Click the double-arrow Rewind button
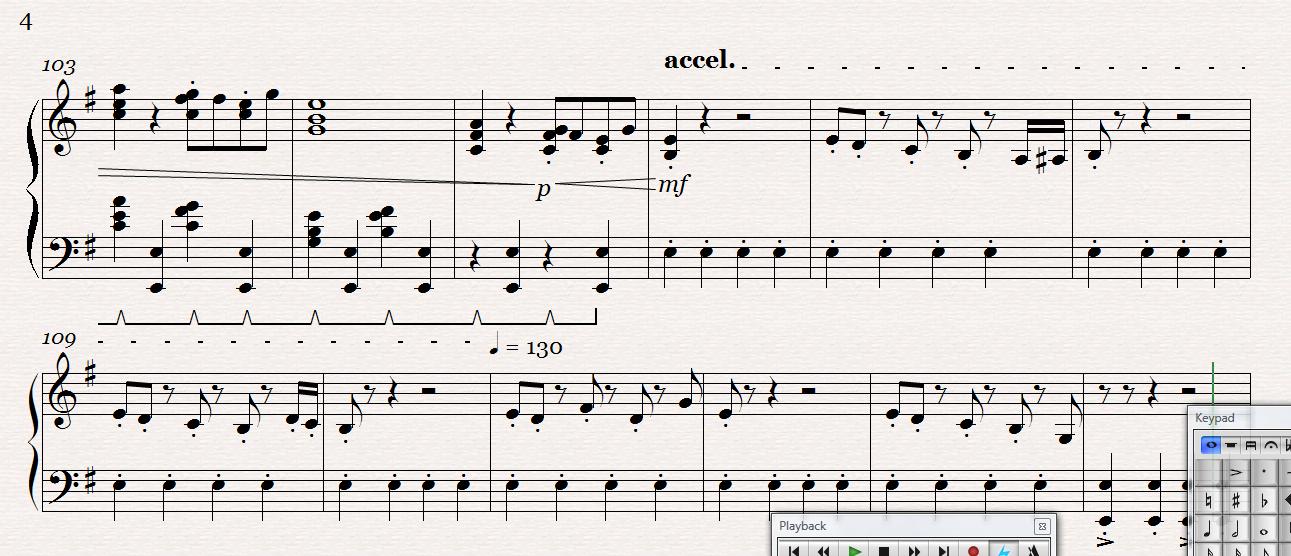Image resolution: width=1291 pixels, height=556 pixels. [824, 550]
